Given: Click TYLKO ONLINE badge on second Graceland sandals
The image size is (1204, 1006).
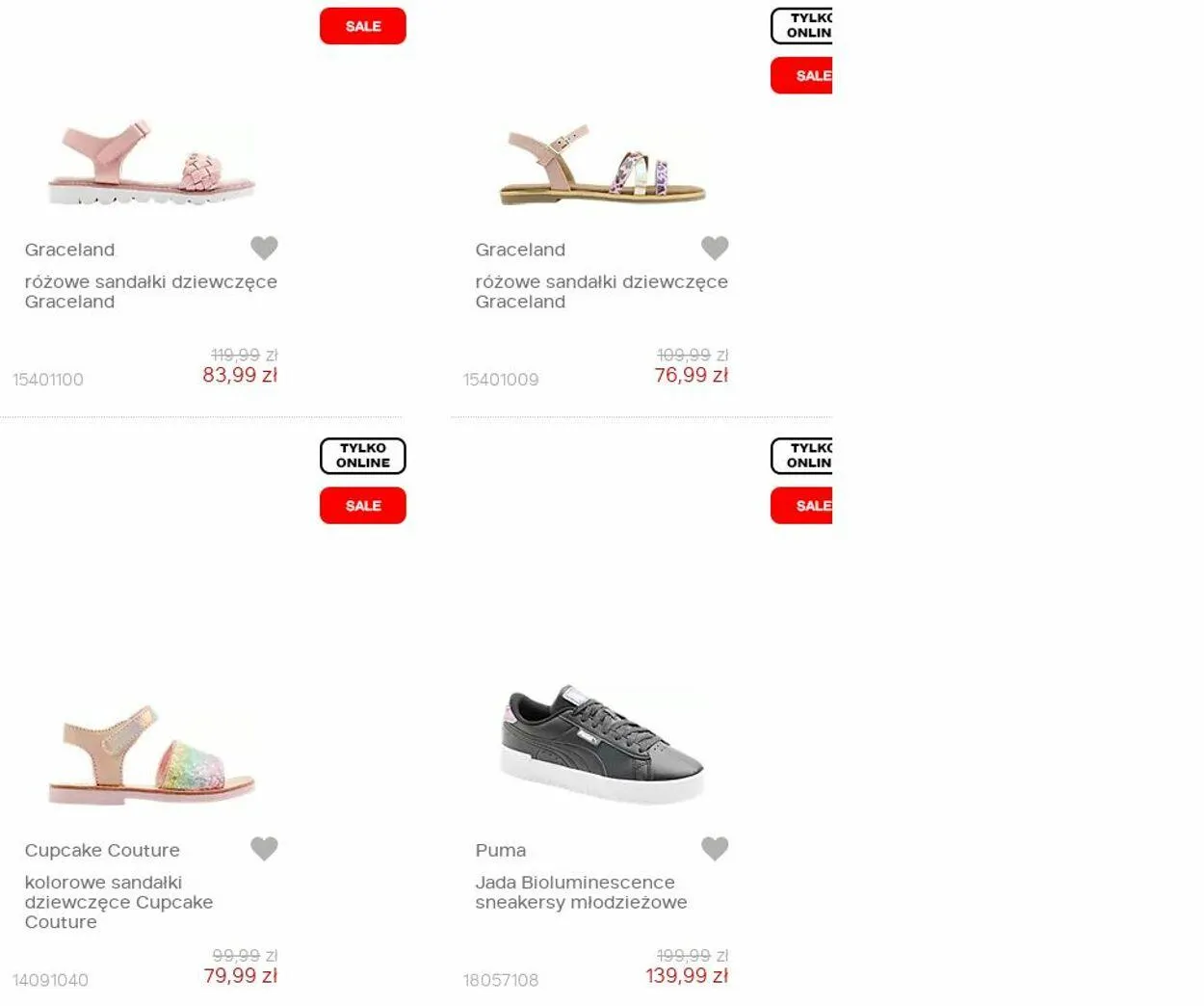Looking at the screenshot, I should 801,26.
